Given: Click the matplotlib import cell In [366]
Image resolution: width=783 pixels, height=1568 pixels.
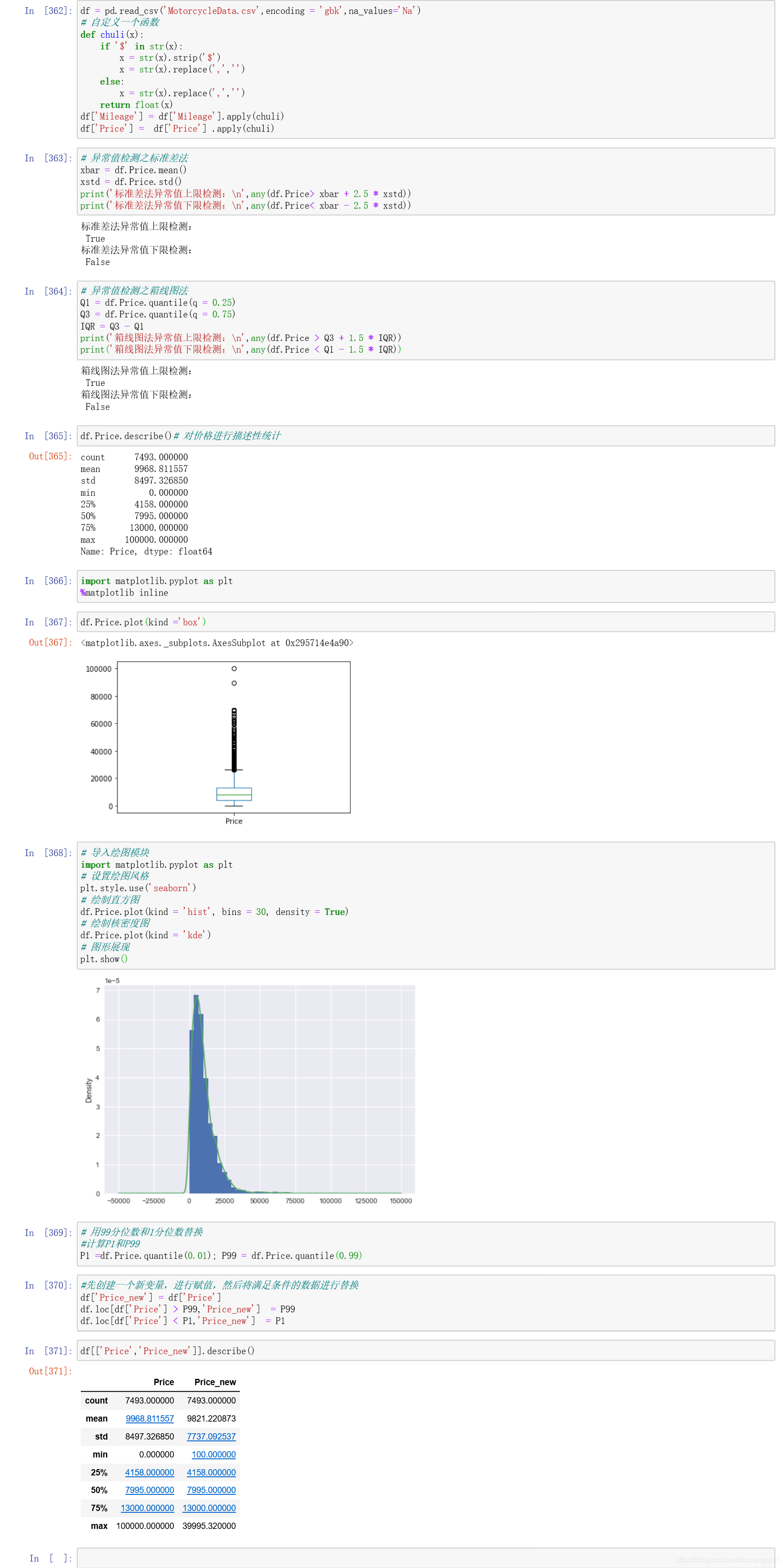Looking at the screenshot, I should point(425,587).
